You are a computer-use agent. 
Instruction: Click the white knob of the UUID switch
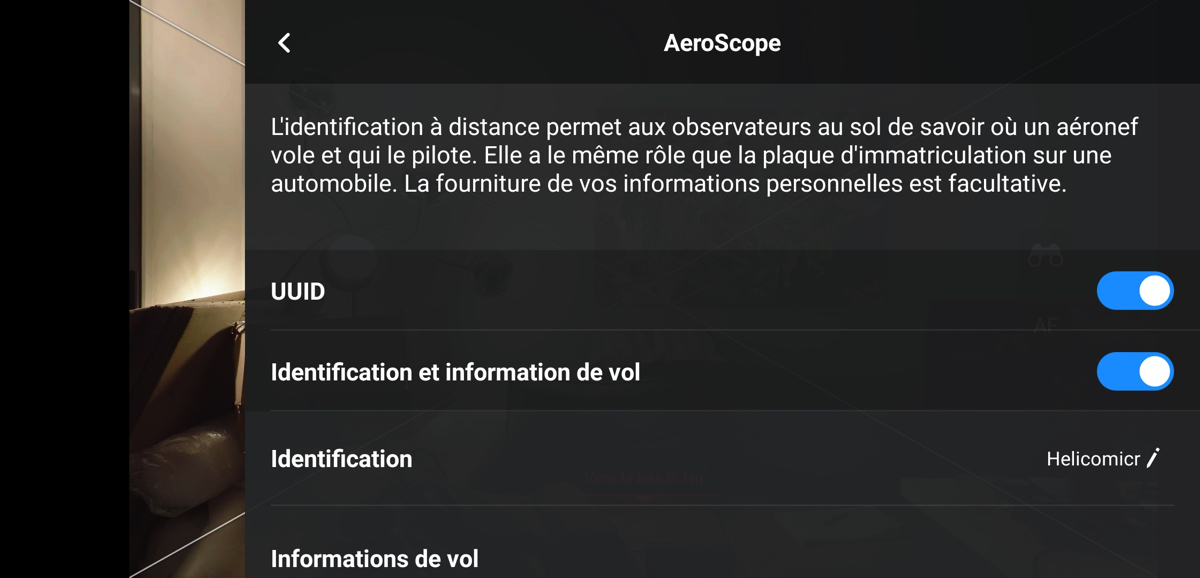click(x=1154, y=291)
